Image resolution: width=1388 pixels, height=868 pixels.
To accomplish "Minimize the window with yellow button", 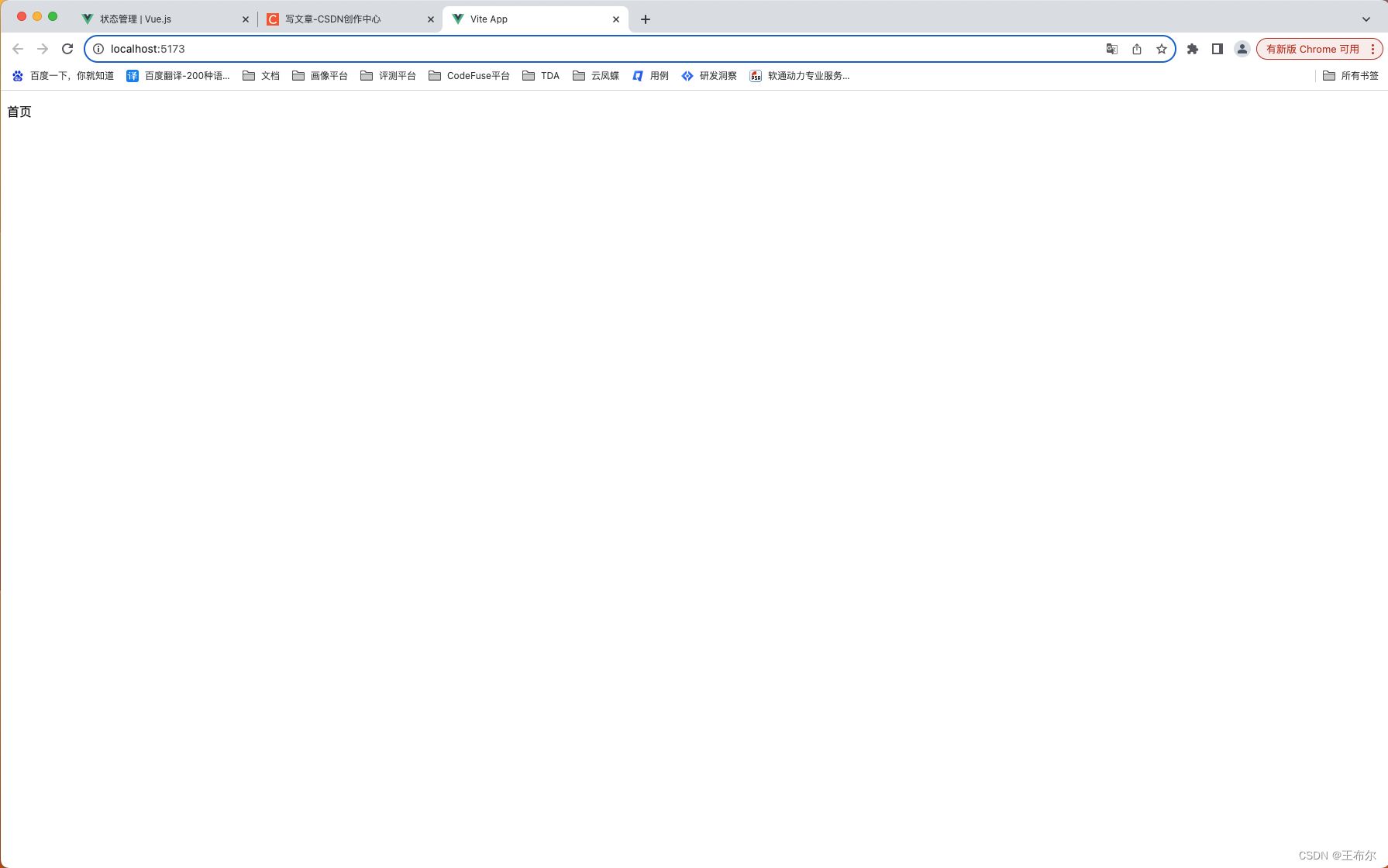I will click(x=37, y=16).
